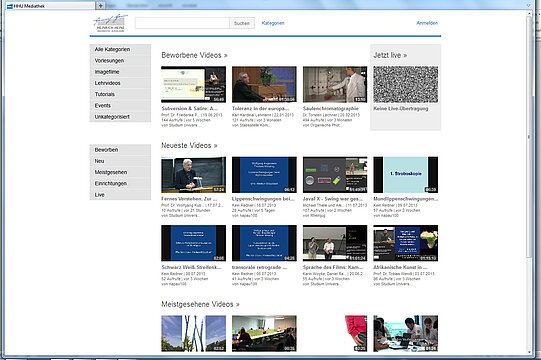Viewport: 541px width, 360px height.
Task: Open the Beworbene Videos heading link
Action: [x=194, y=55]
